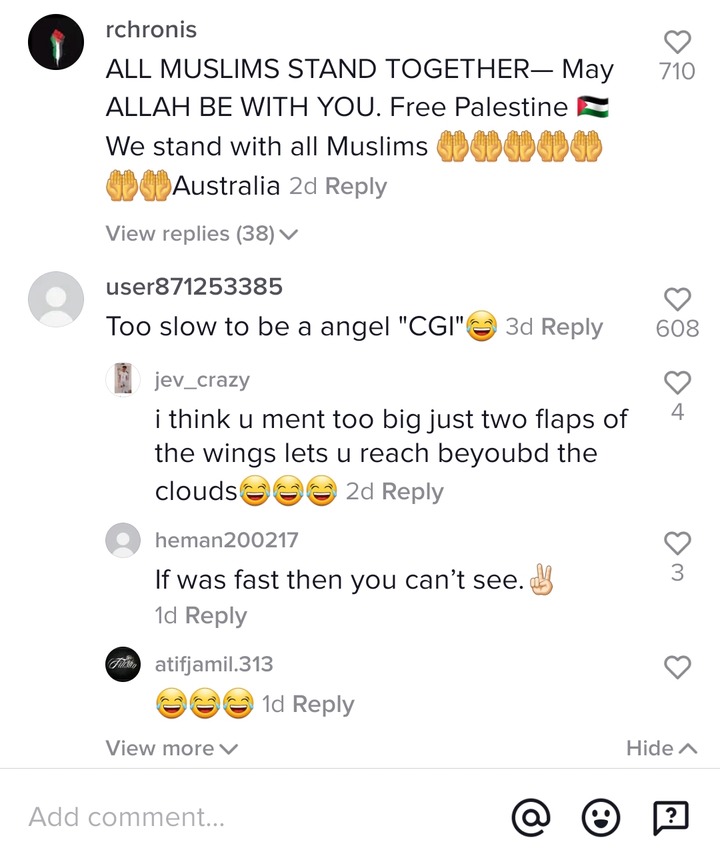Open jev_crazy's profile thumbnail

tap(123, 379)
